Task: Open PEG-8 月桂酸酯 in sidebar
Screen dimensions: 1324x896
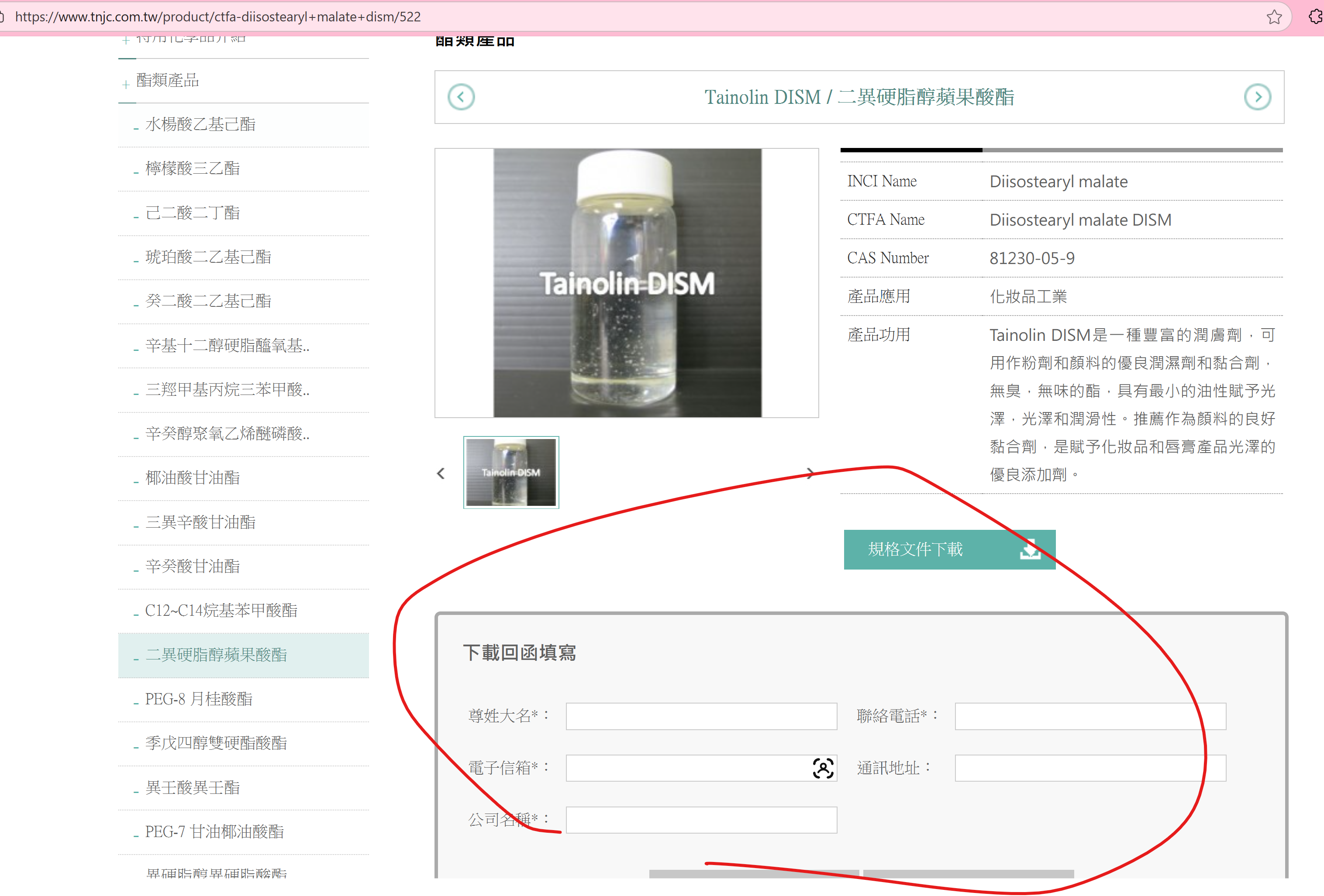Action: (x=199, y=698)
